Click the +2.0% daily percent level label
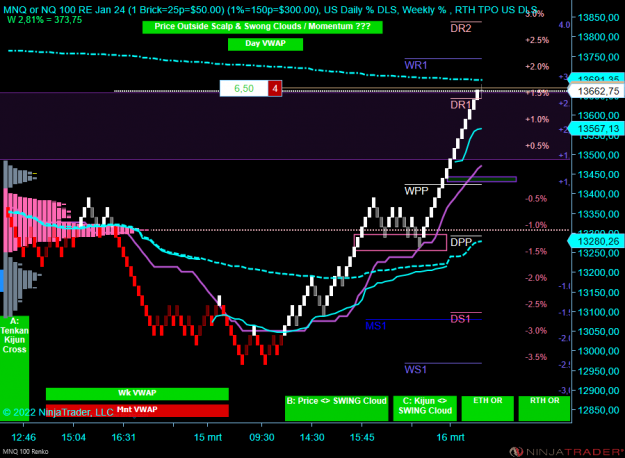This screenshot has height=458, width=625. pos(537,67)
